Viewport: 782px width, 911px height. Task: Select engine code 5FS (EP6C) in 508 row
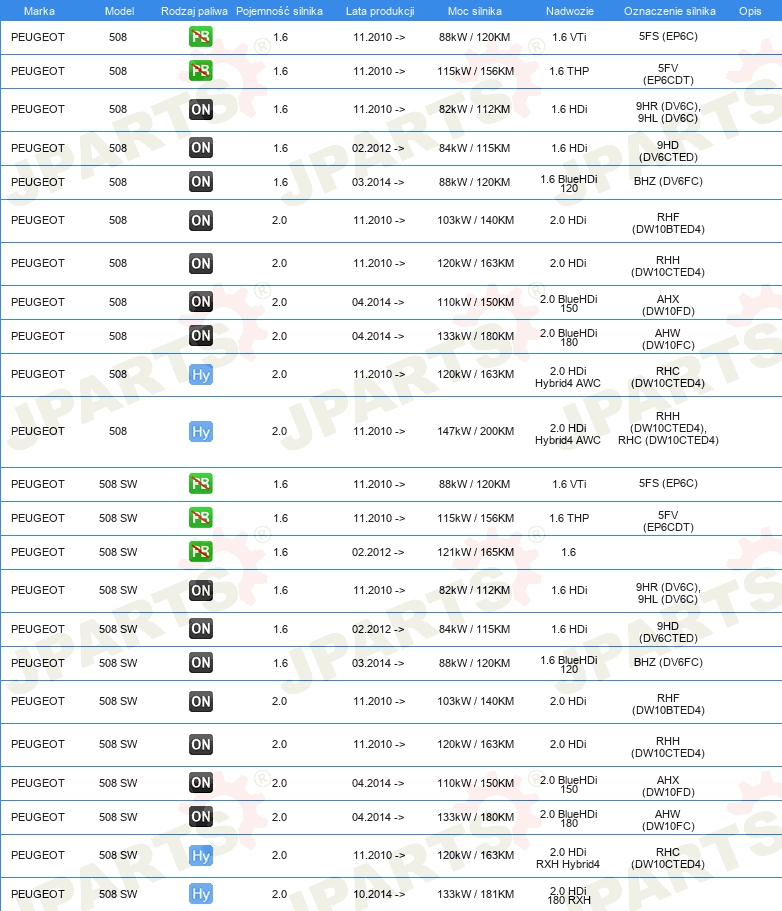pyautogui.click(x=668, y=37)
